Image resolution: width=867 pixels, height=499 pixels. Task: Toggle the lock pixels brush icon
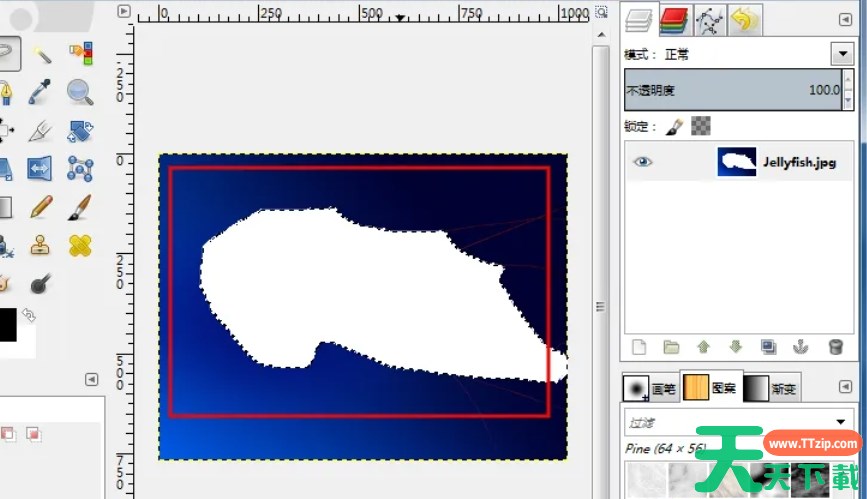673,126
